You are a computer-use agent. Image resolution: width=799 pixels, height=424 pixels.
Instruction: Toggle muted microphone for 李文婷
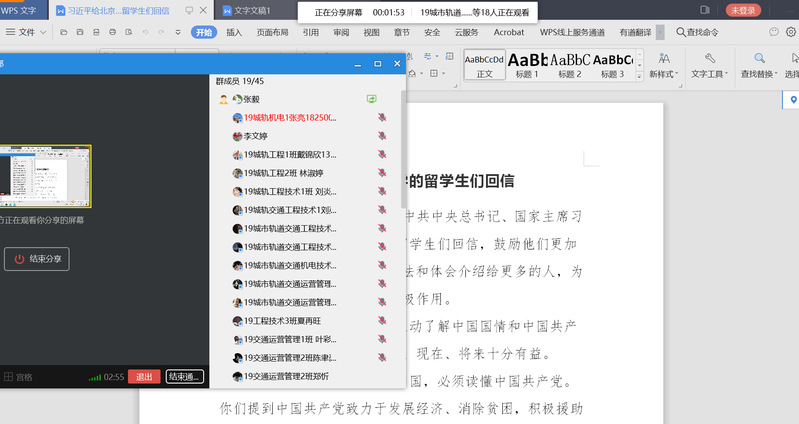tap(382, 136)
